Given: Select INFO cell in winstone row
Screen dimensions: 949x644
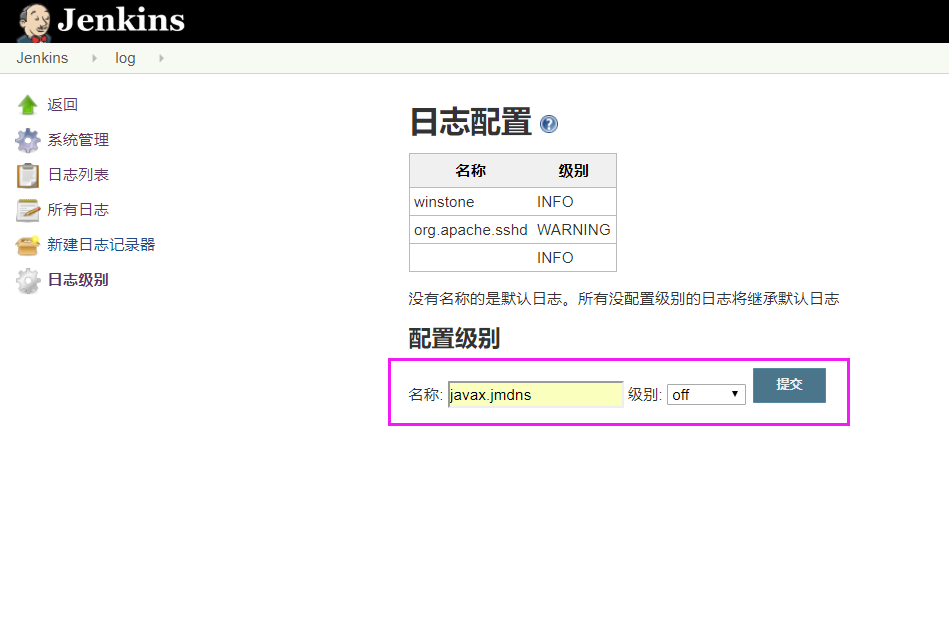Looking at the screenshot, I should (574, 202).
